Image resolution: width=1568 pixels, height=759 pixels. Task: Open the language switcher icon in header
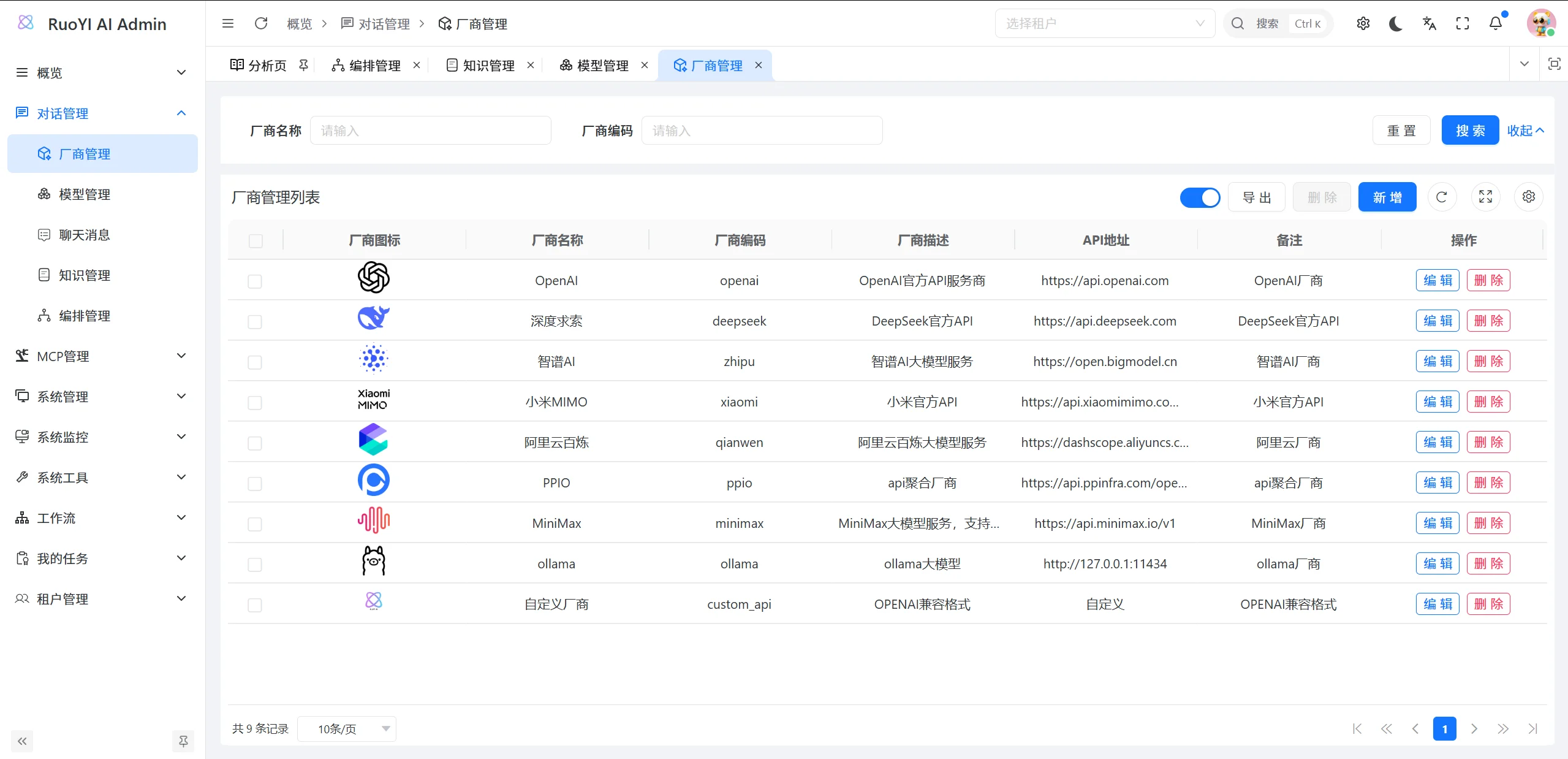point(1428,23)
